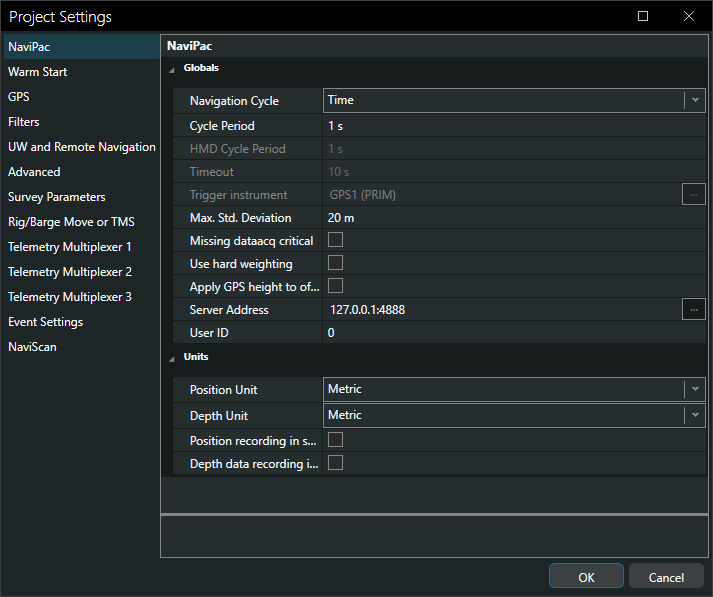Open Event Settings page
This screenshot has width=713, height=597.
click(82, 322)
